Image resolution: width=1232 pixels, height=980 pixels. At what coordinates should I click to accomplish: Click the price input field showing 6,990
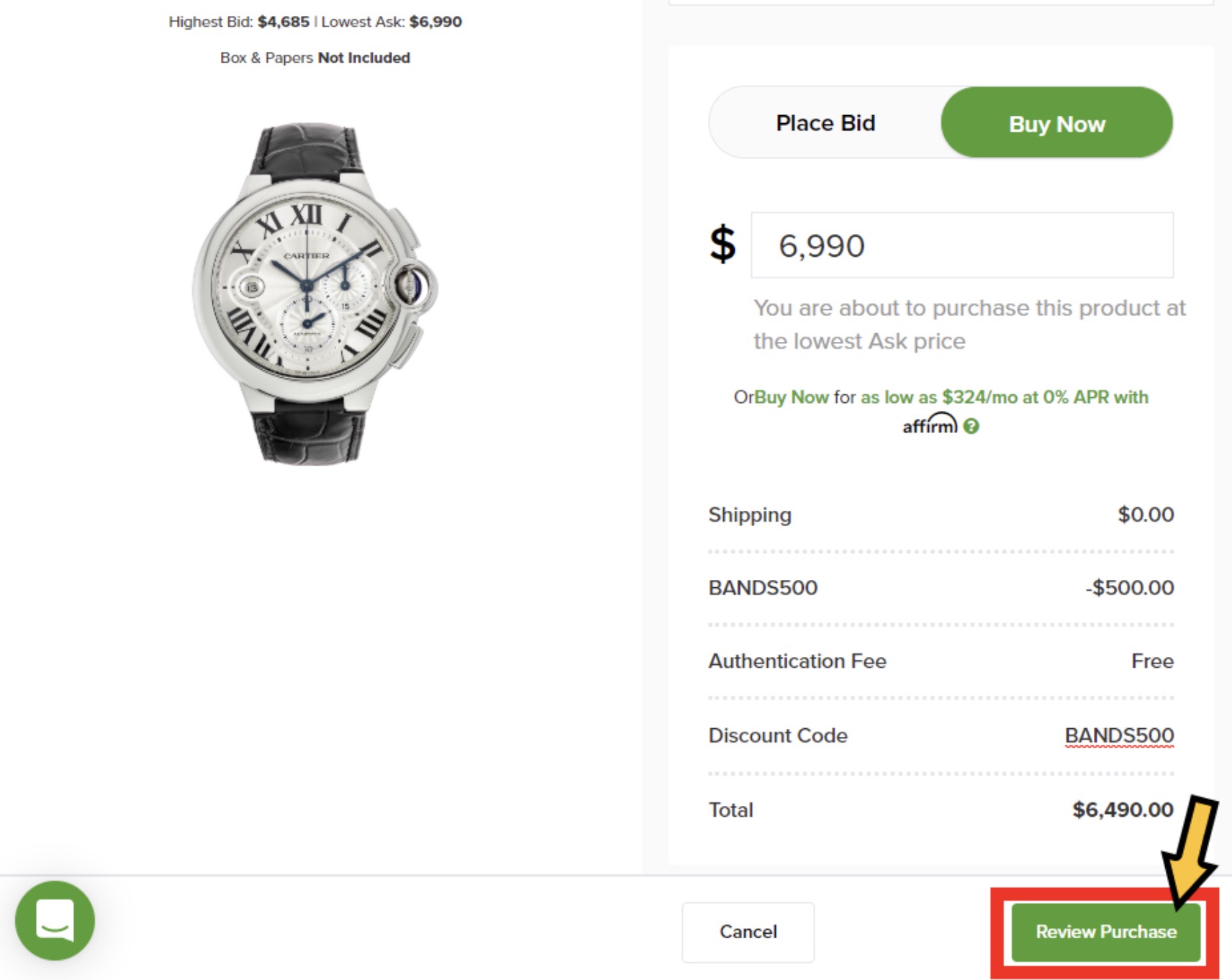pos(961,245)
